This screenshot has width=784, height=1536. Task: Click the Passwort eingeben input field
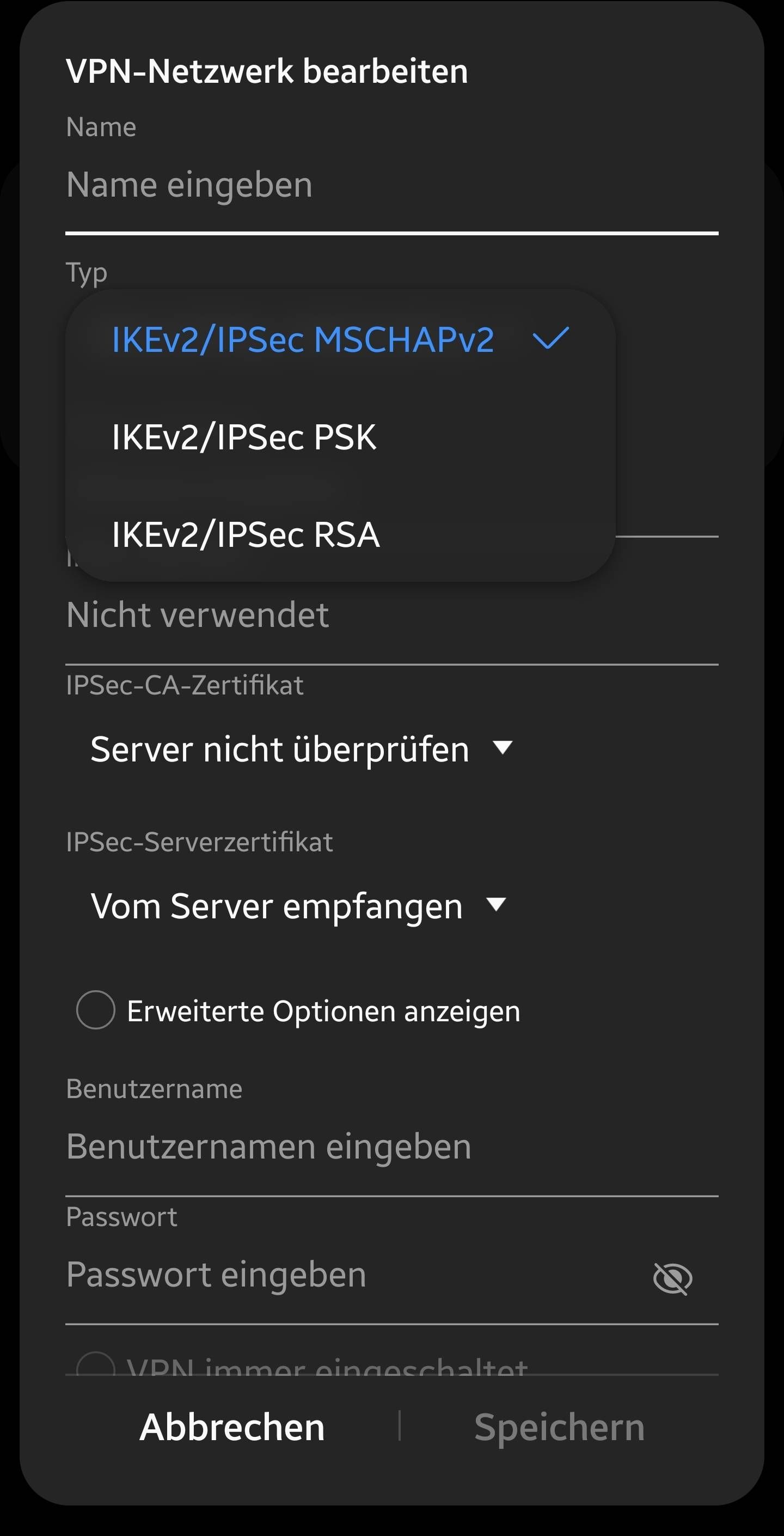238,1276
